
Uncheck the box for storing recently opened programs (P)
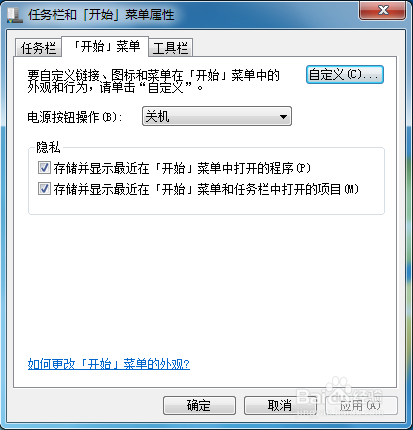pyautogui.click(x=44, y=168)
